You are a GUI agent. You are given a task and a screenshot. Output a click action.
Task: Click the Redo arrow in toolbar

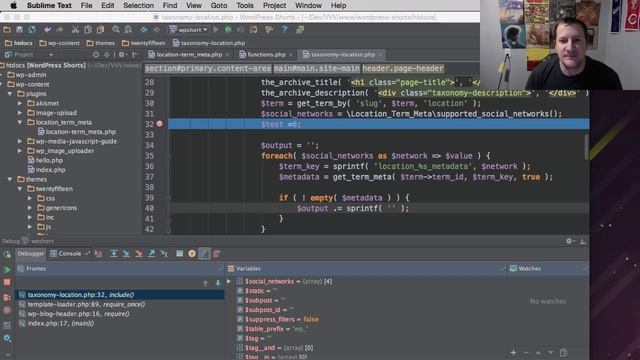(x=60, y=29)
